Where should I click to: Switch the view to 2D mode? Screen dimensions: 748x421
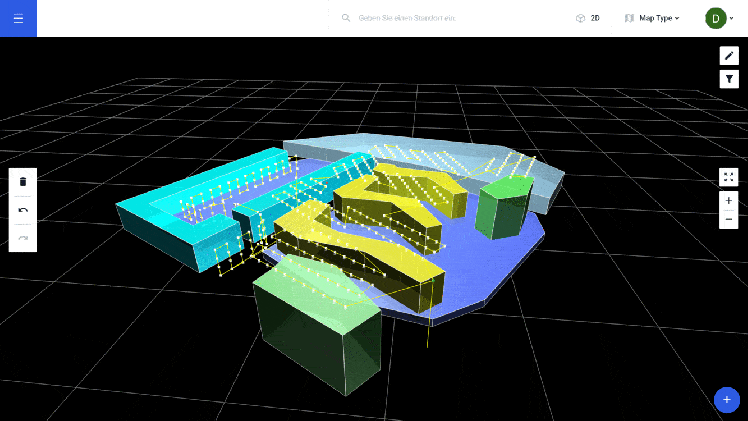(x=588, y=18)
